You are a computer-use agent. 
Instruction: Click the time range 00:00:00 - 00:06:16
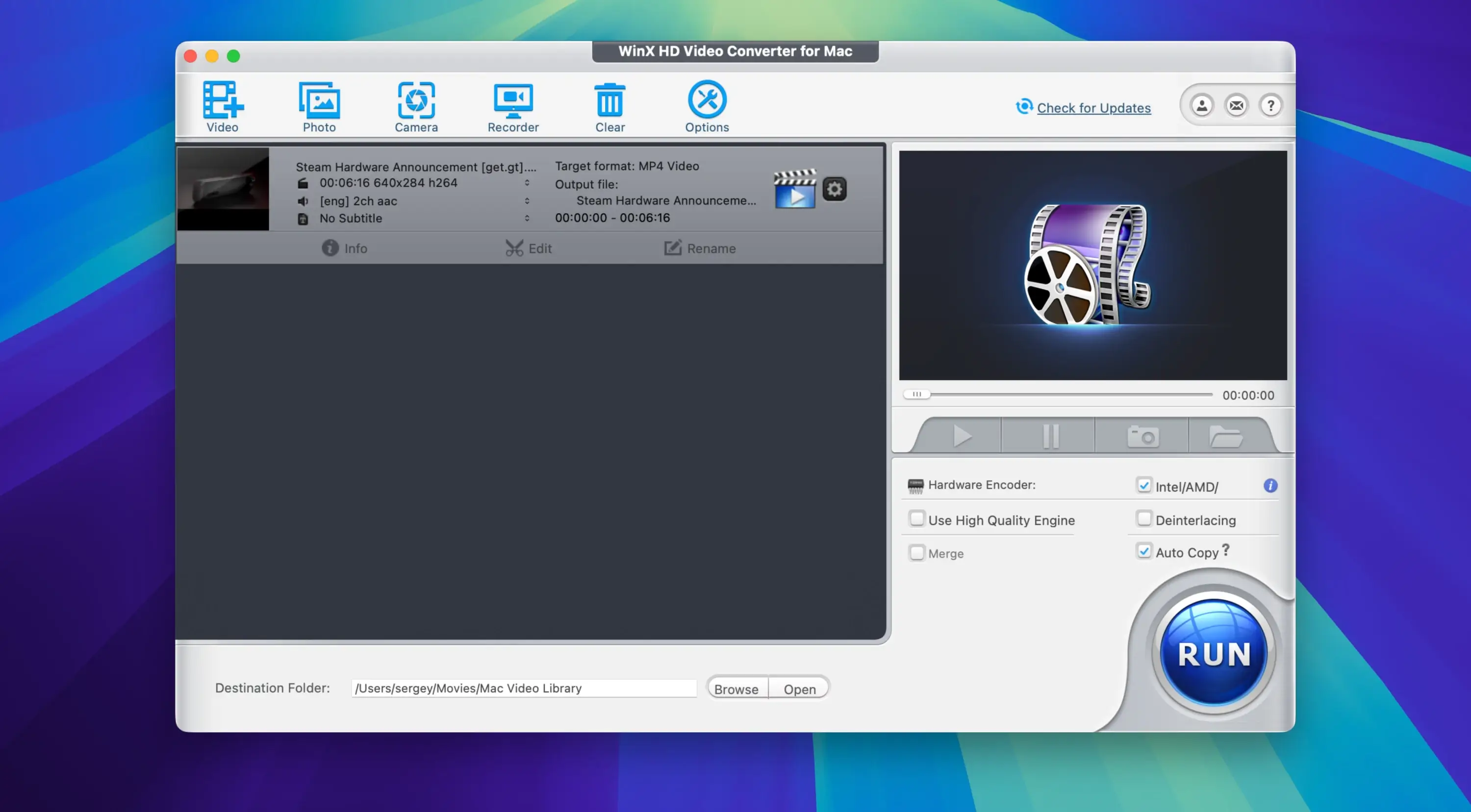[x=612, y=218]
